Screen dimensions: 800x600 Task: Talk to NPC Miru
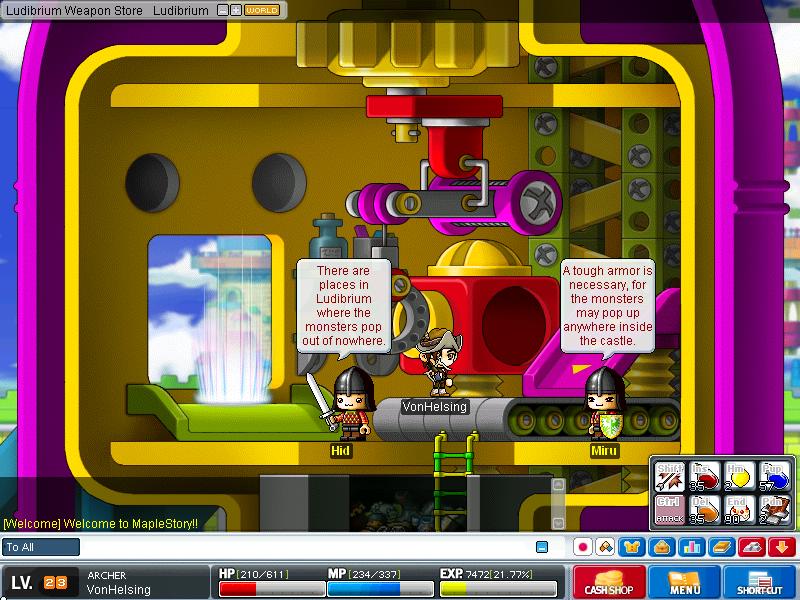[605, 403]
